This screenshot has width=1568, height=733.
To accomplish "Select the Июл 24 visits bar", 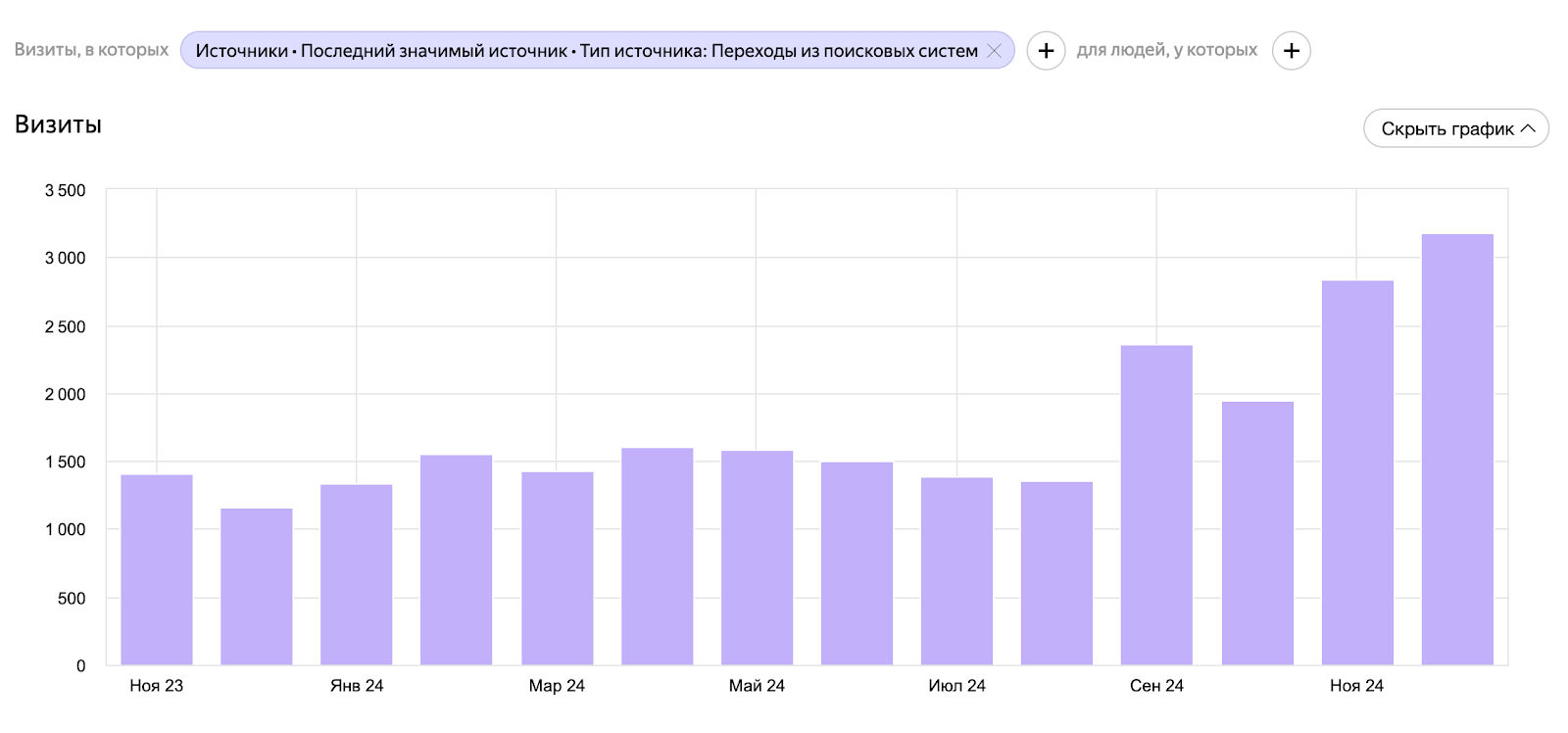I will tap(956, 571).
